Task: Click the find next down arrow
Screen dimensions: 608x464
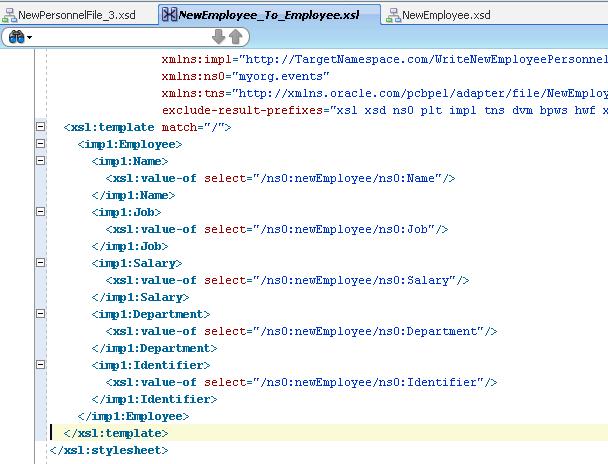Action: point(218,37)
